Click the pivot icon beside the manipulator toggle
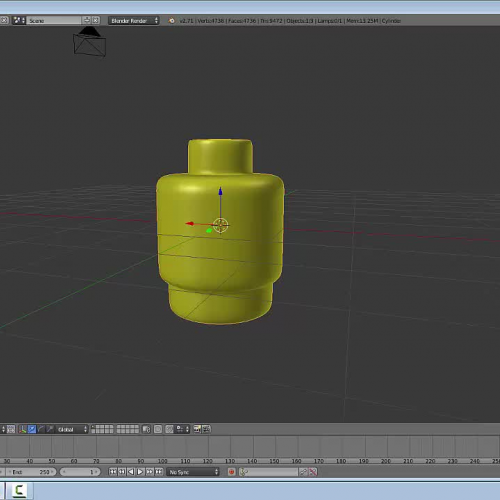The width and height of the screenshot is (500, 500). pos(11,429)
